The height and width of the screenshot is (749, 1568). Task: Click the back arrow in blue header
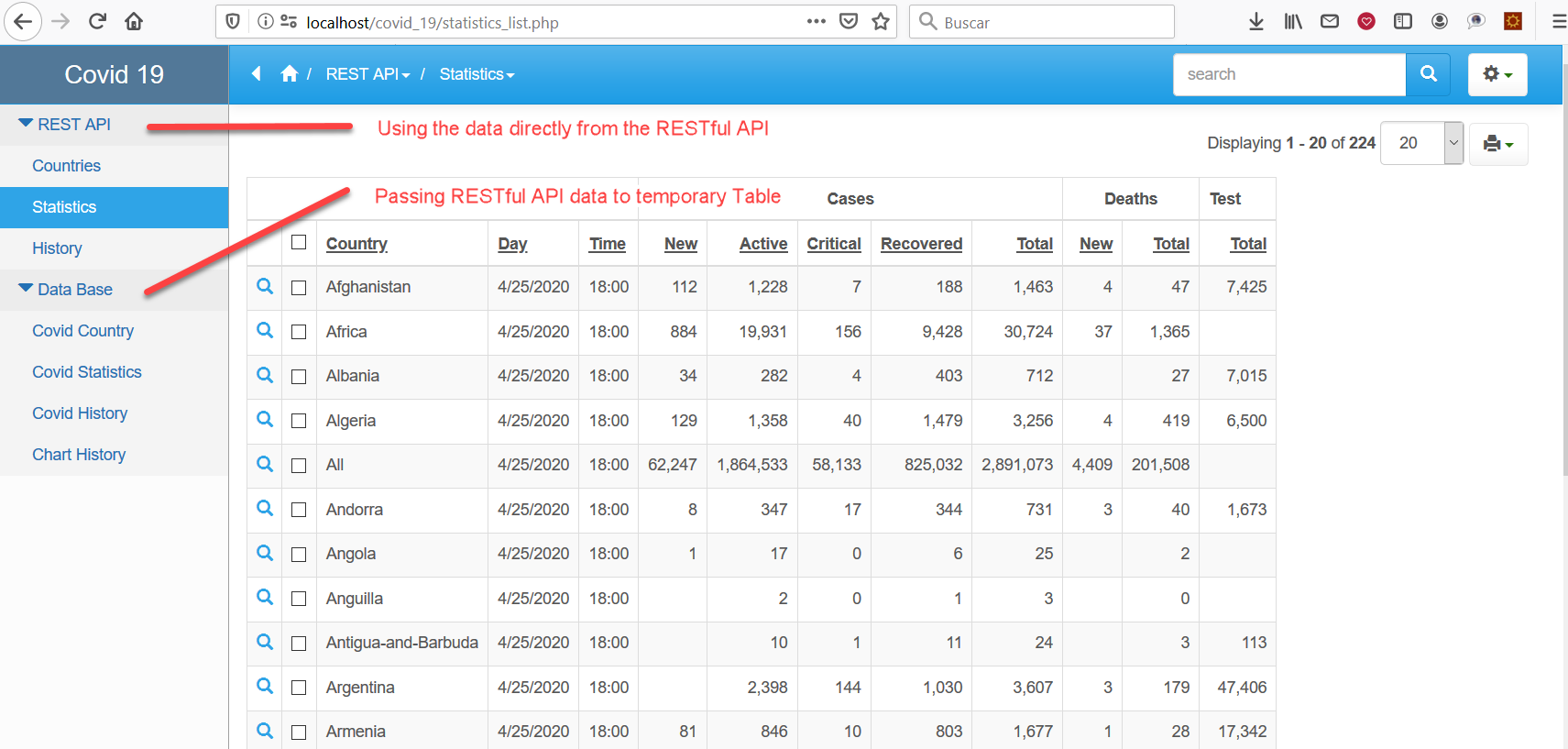(x=257, y=74)
